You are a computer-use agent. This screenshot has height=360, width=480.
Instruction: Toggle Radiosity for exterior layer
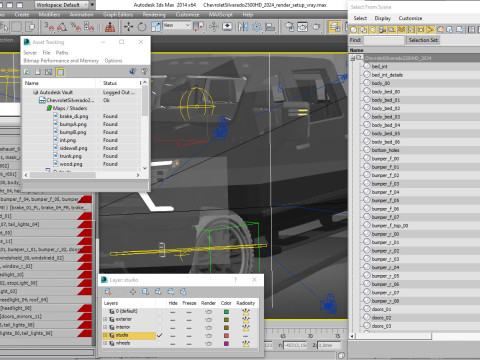pyautogui.click(x=246, y=320)
